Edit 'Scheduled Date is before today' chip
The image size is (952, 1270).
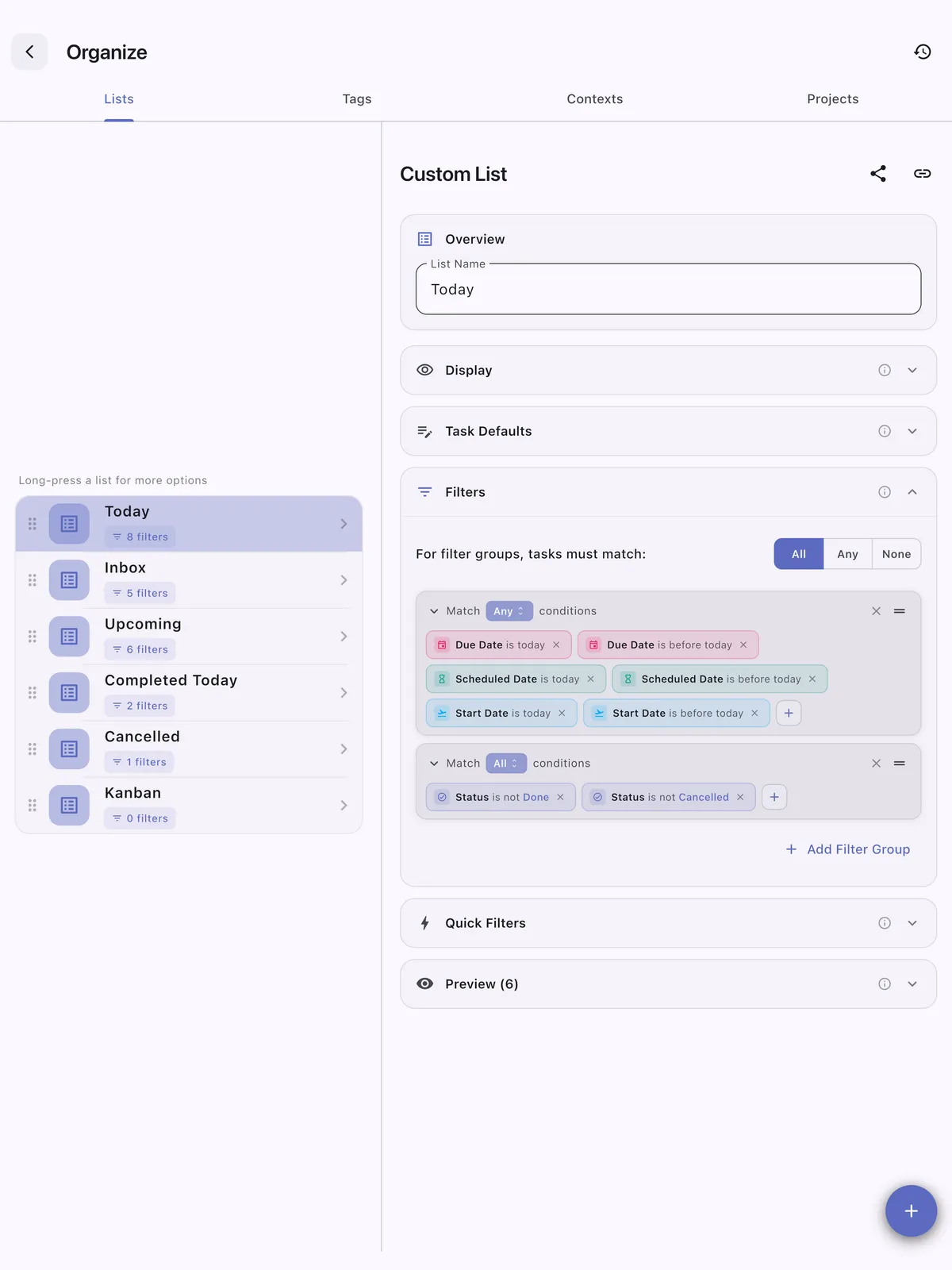pos(721,679)
